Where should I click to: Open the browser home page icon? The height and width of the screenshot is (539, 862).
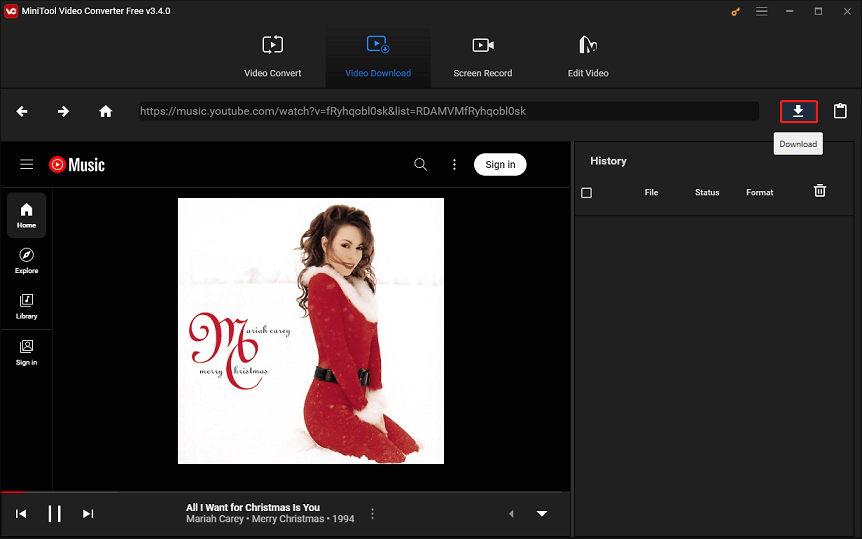[x=106, y=112]
